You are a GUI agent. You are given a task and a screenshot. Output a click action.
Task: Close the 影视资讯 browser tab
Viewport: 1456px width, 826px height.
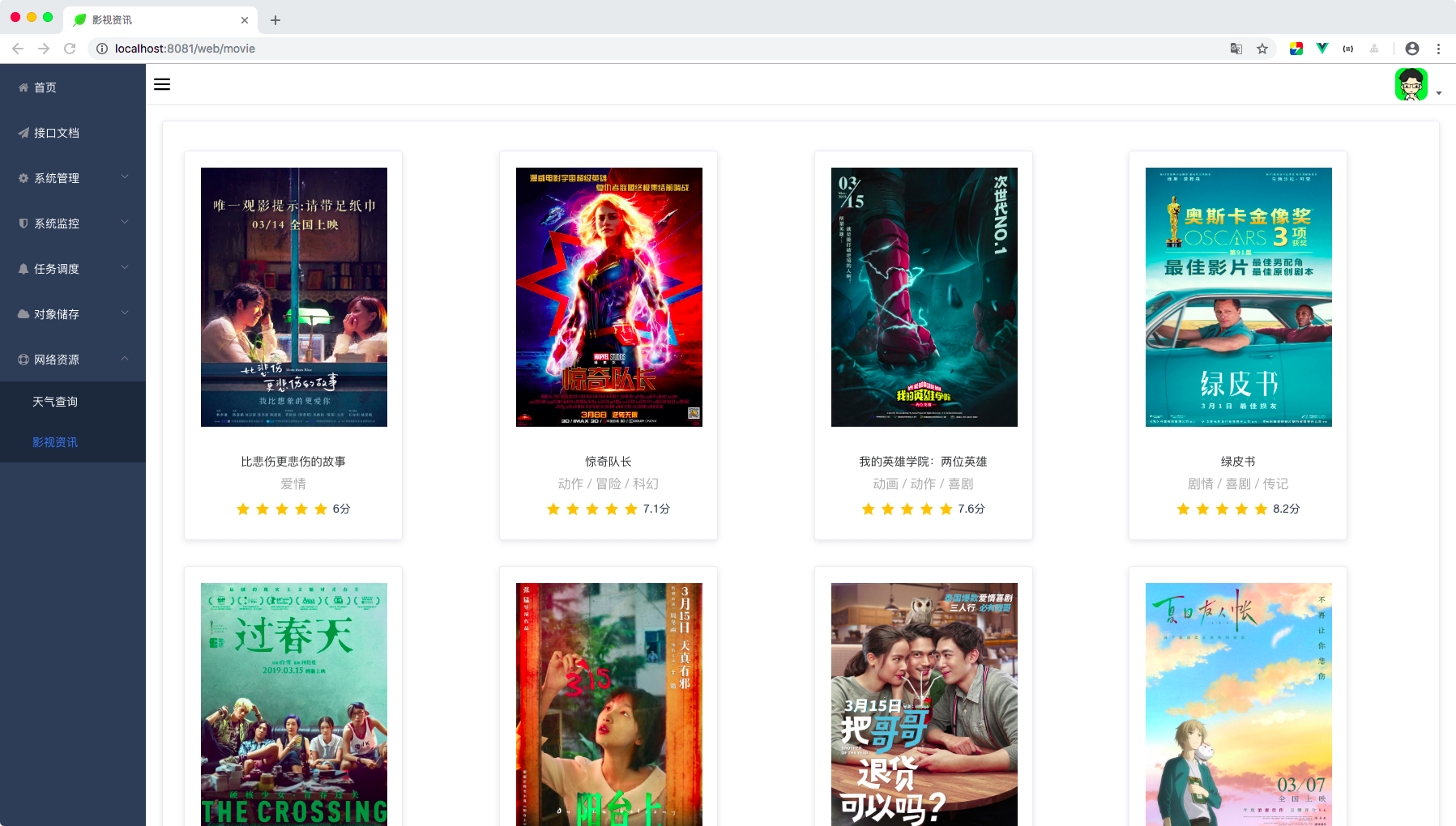pyautogui.click(x=245, y=20)
